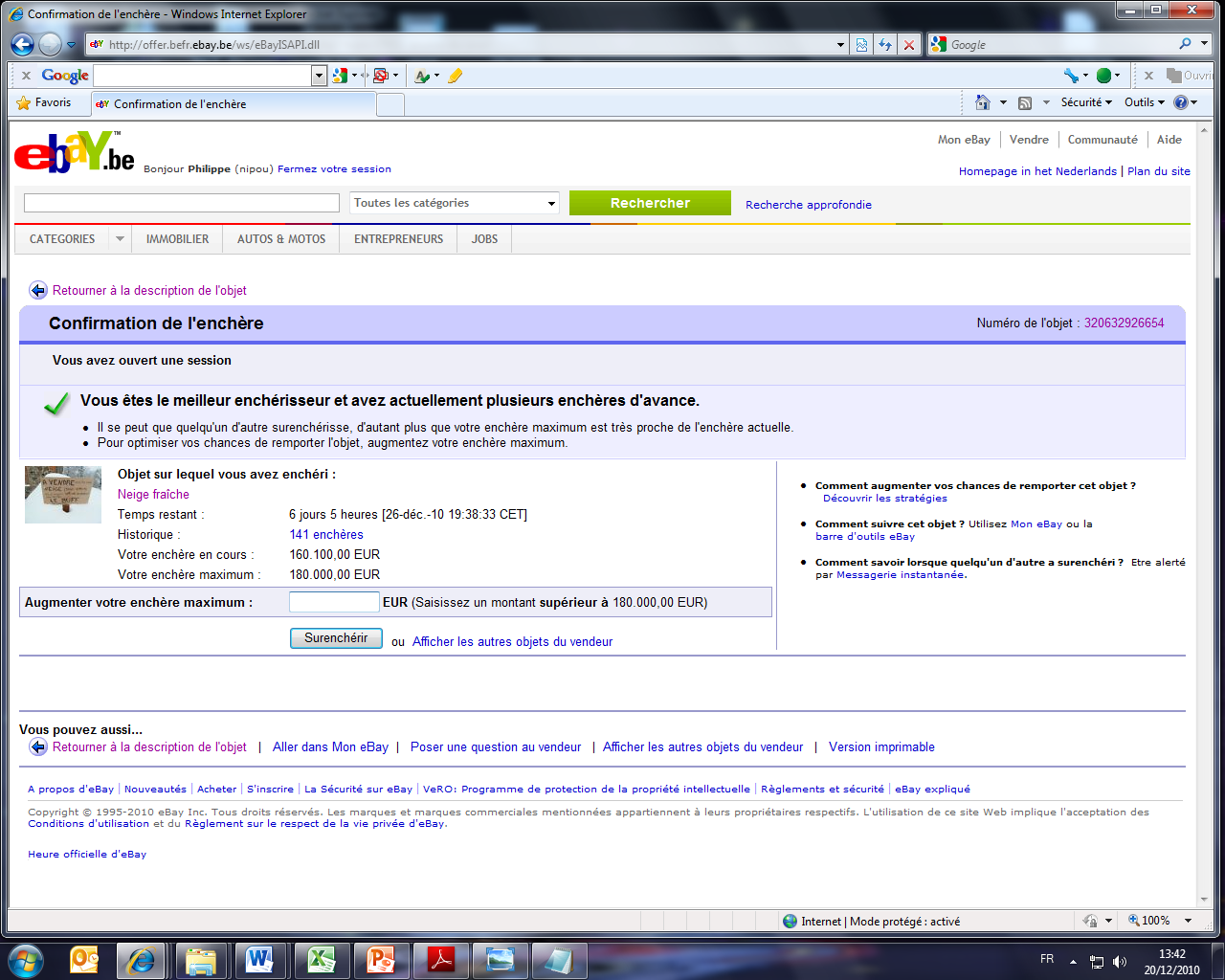1225x980 pixels.
Task: Click the Home icon in command bar
Action: (x=982, y=102)
